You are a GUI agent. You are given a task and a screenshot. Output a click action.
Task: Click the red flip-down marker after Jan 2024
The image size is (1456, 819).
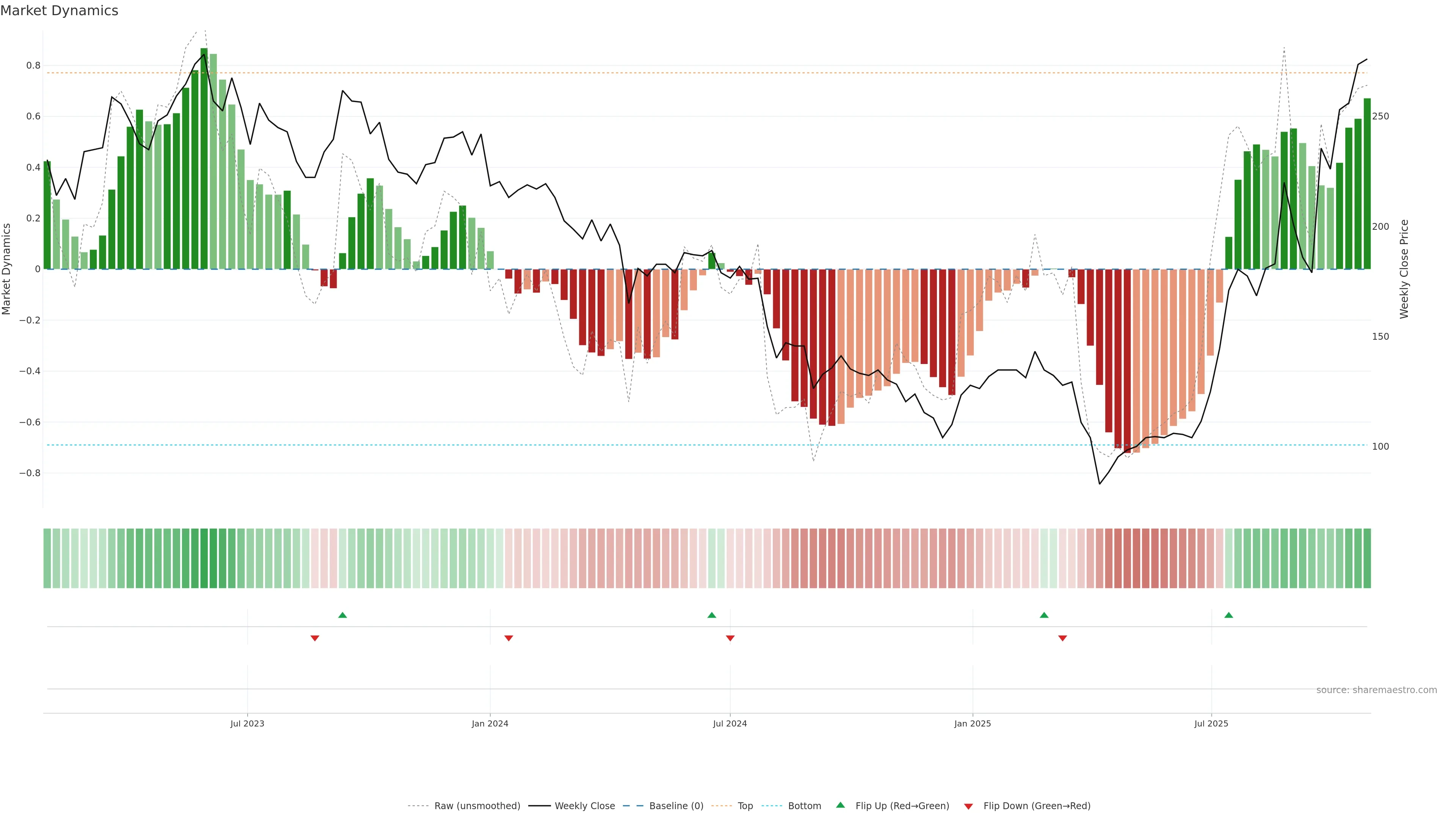point(508,638)
